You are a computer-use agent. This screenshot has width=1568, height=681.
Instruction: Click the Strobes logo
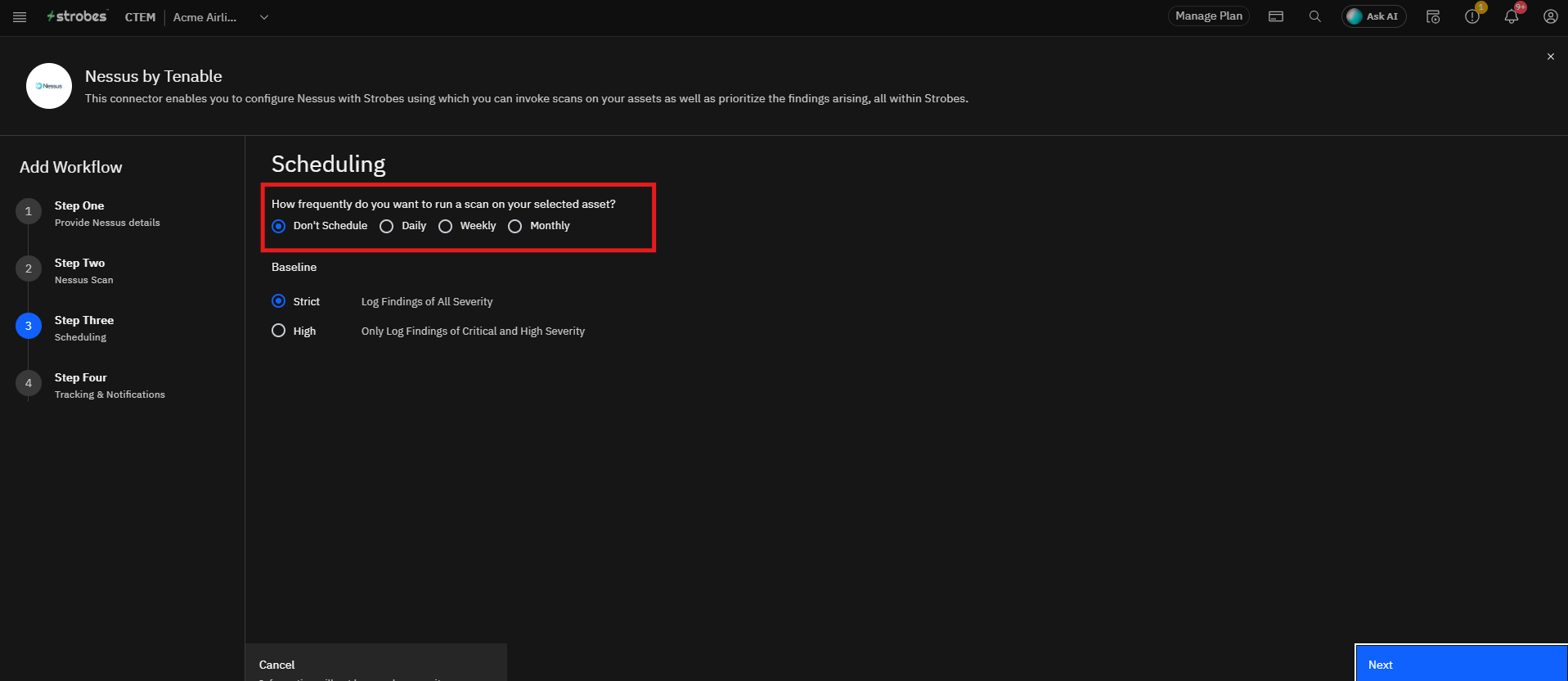(77, 16)
